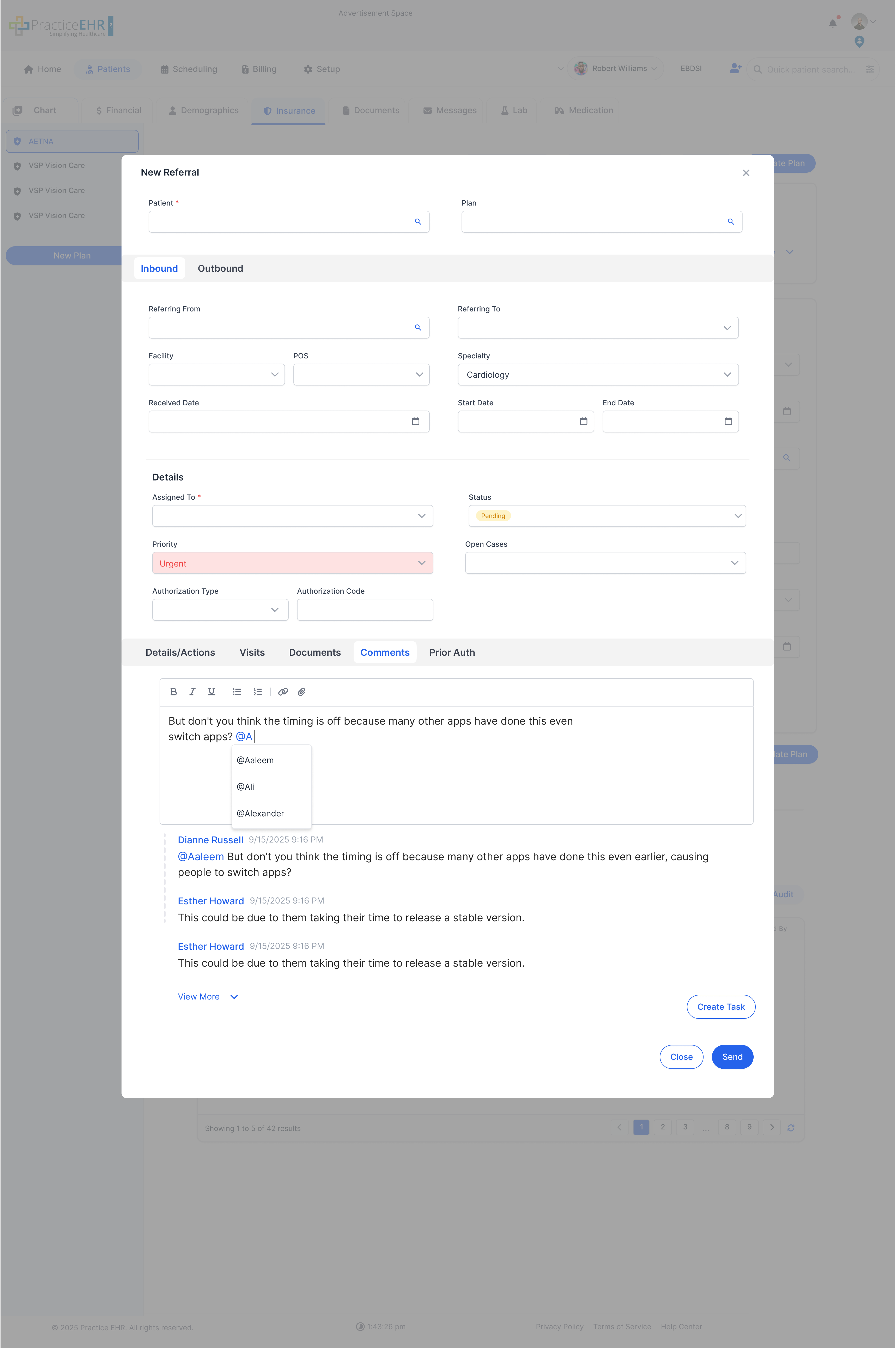
Task: Open the Priority dropdown showing Urgent
Action: (x=422, y=563)
